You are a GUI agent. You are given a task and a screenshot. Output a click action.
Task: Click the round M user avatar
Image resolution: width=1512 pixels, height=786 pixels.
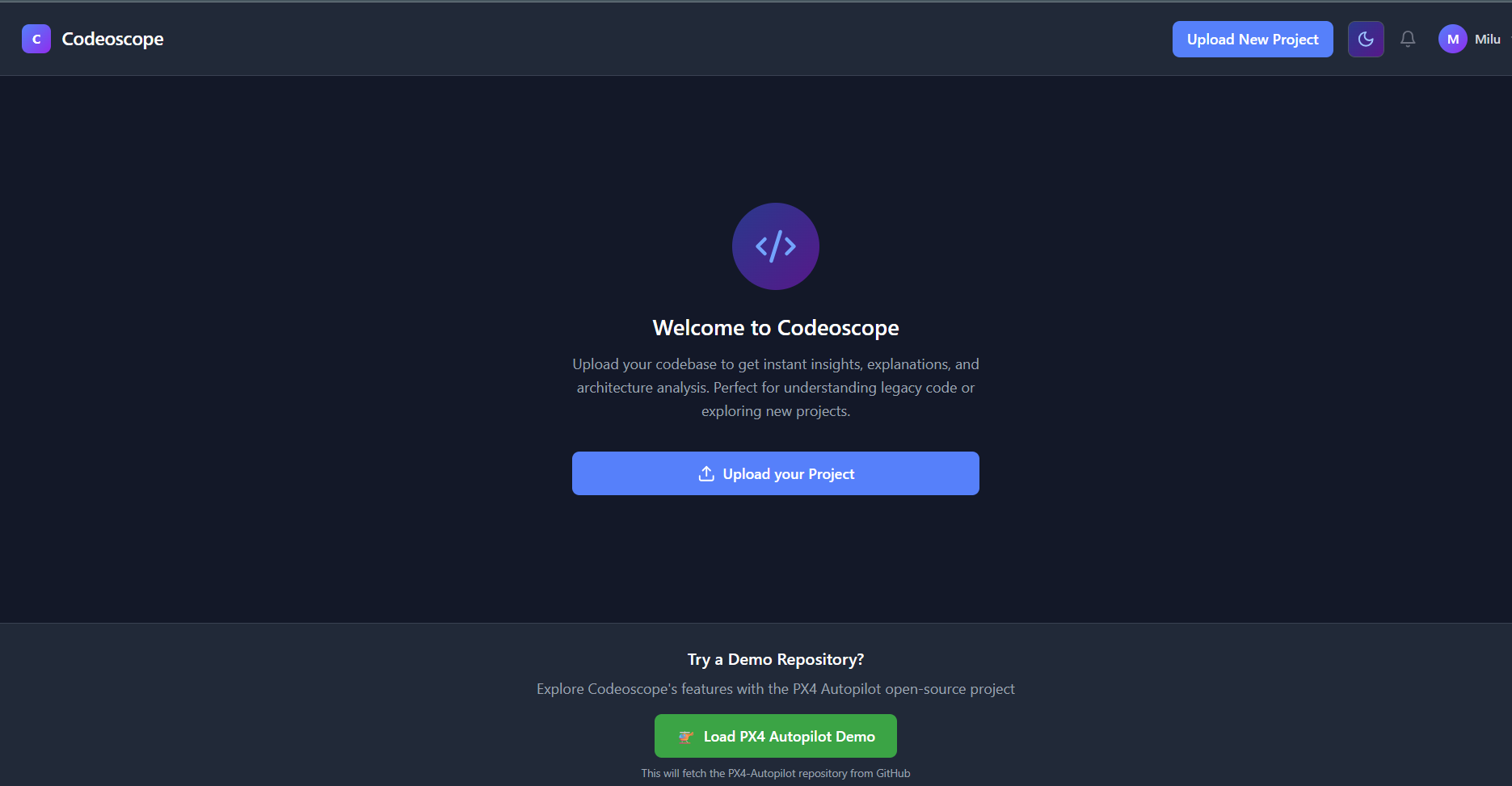pos(1453,39)
